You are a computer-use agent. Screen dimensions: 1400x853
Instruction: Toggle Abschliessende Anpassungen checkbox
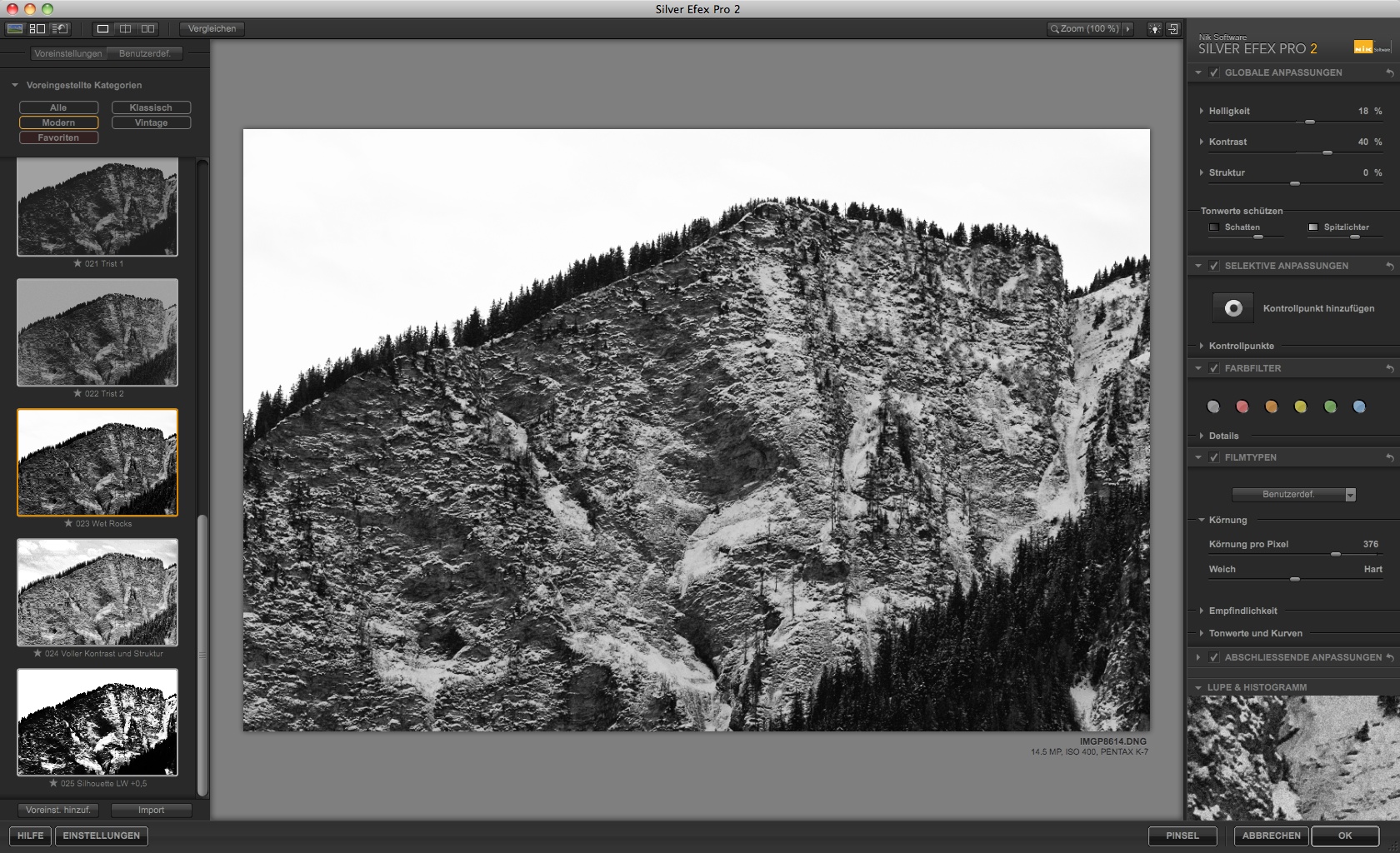1214,657
